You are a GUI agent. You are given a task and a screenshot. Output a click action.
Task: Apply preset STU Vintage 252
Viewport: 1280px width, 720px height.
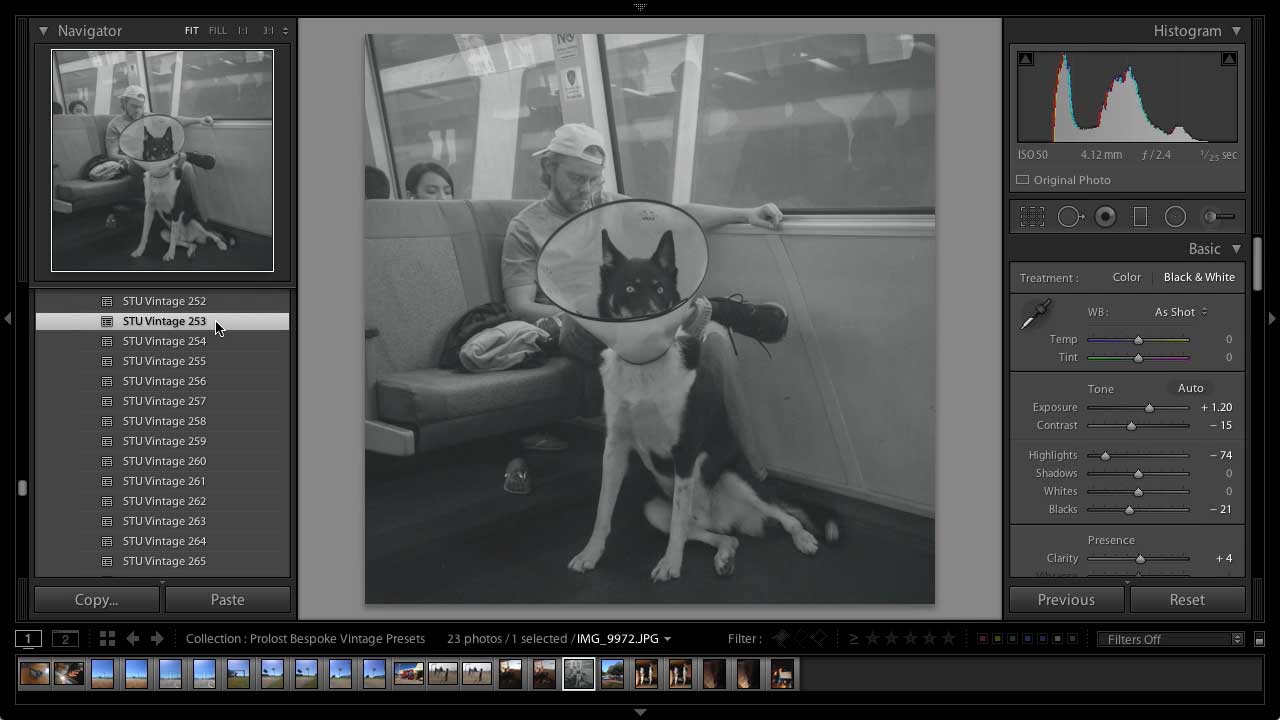click(x=162, y=301)
